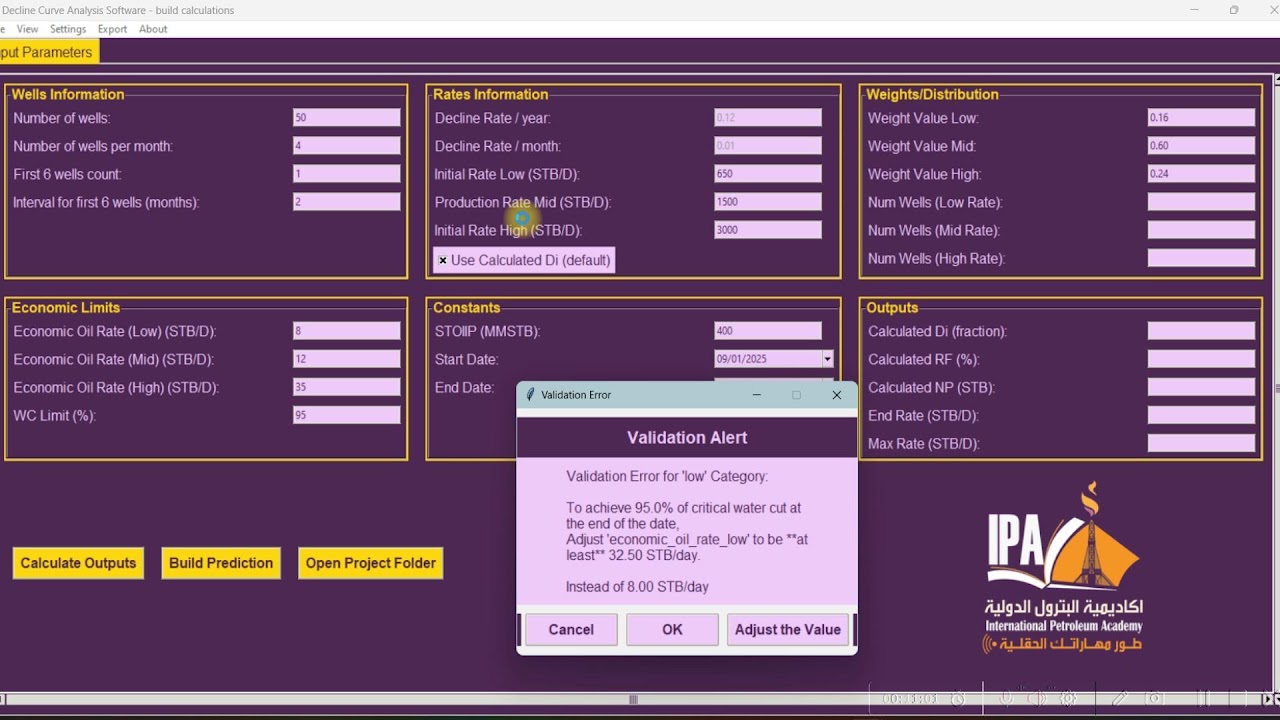The image size is (1280, 720).
Task: Click the recorder microphone icon
Action: pyautogui.click(x=1005, y=698)
